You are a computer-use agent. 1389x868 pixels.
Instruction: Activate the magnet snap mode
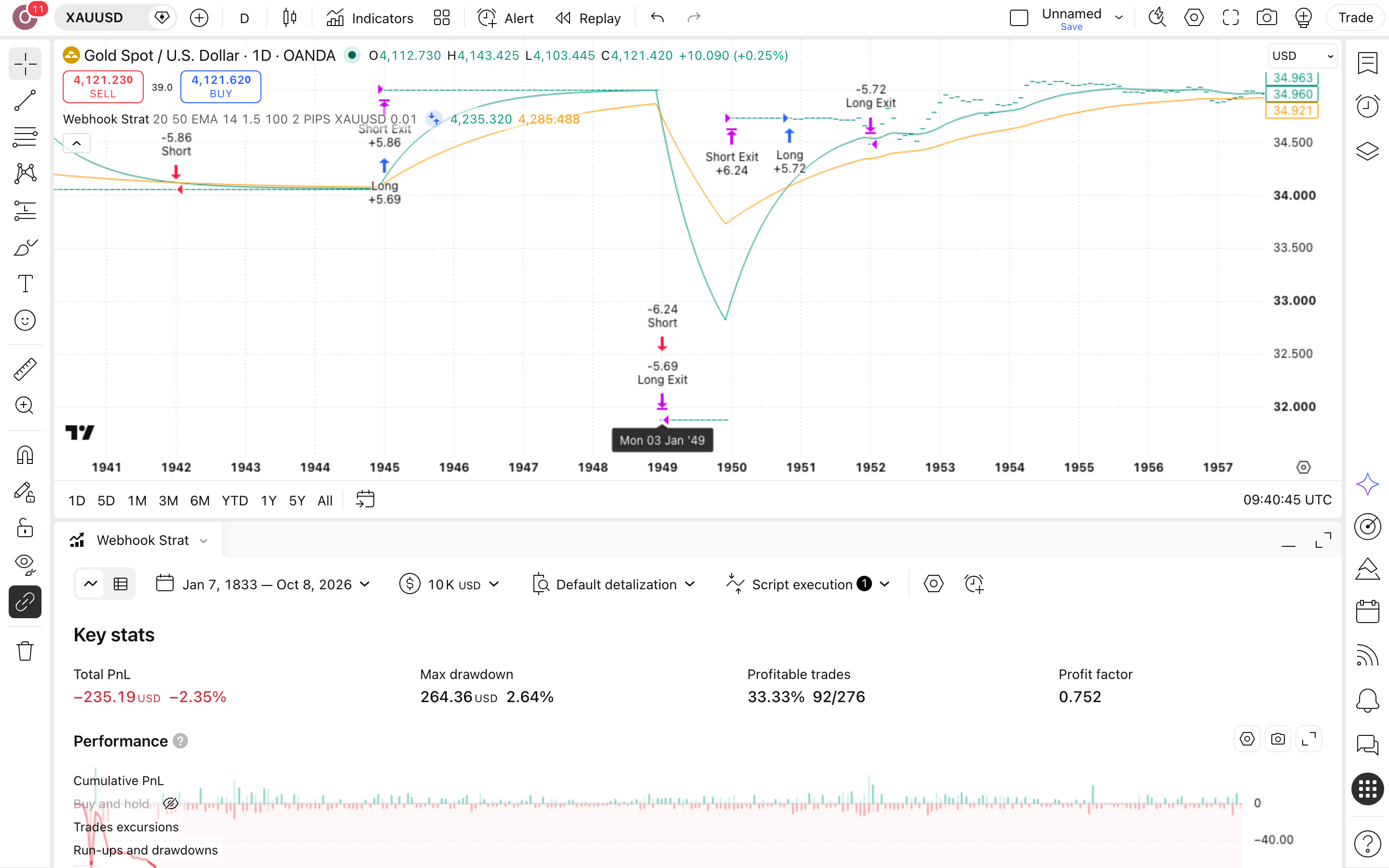coord(25,455)
